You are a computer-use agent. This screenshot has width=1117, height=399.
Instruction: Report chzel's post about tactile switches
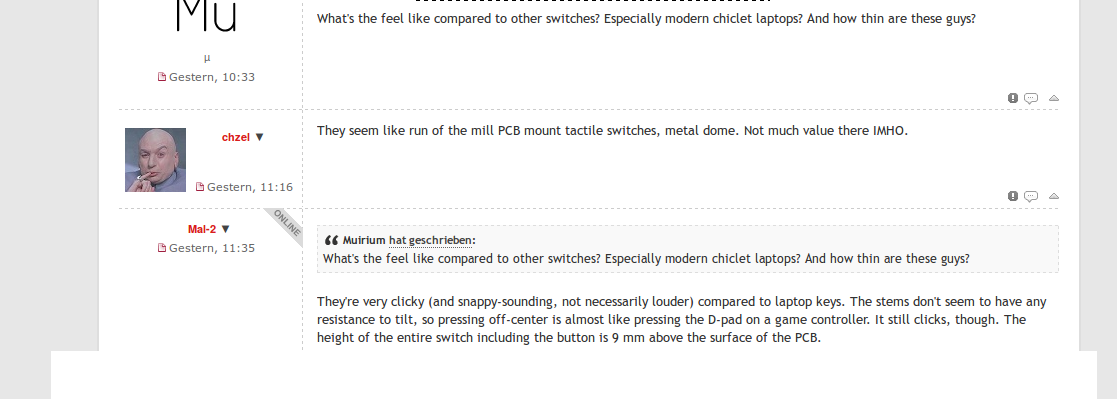pos(1012,196)
